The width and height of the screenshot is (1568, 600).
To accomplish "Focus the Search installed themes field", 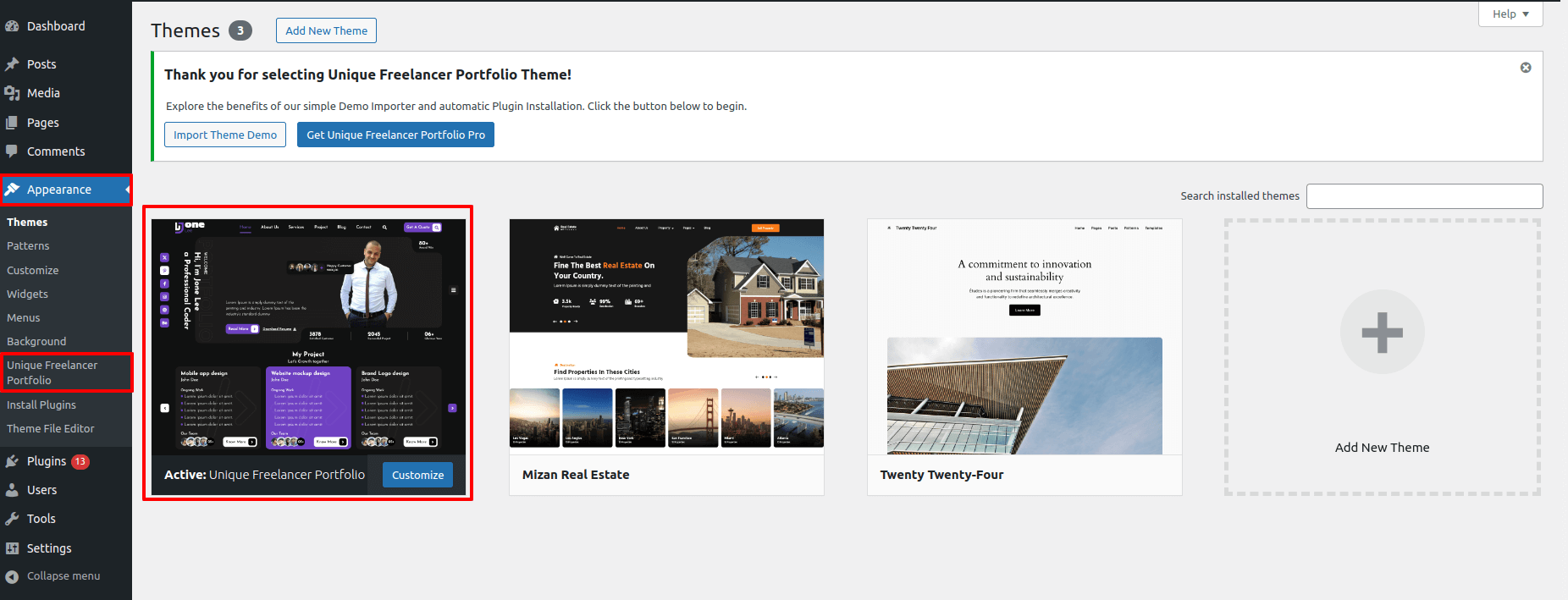I will click(x=1423, y=196).
